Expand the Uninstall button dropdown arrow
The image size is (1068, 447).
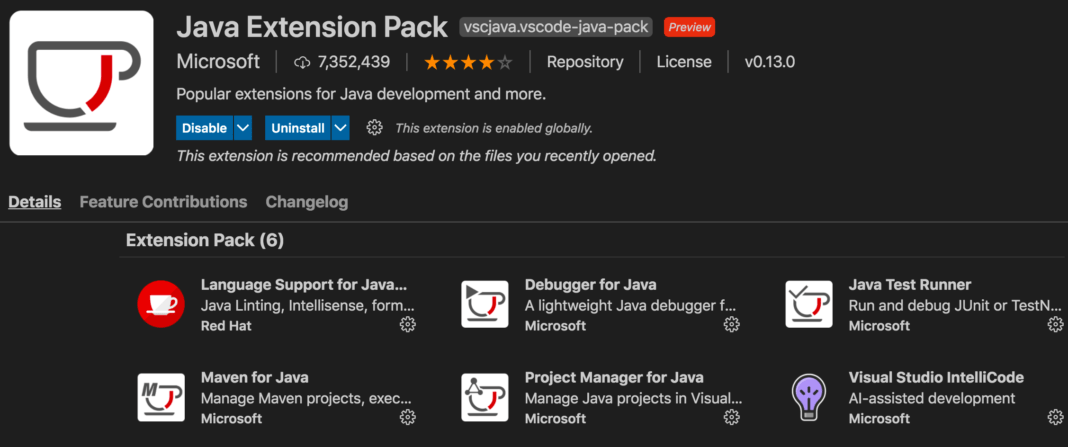pos(341,127)
